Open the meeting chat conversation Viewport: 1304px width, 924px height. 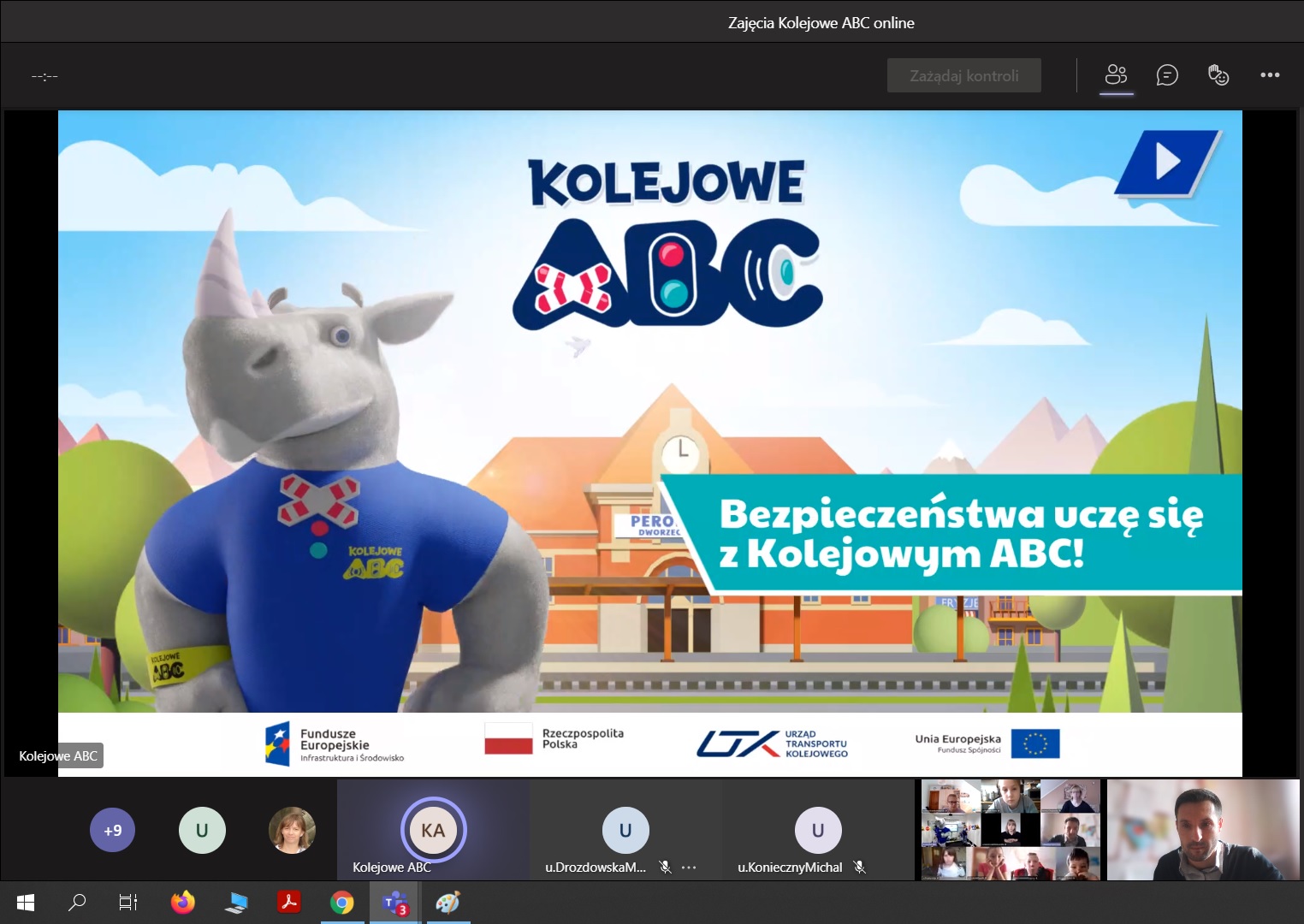tap(1167, 75)
